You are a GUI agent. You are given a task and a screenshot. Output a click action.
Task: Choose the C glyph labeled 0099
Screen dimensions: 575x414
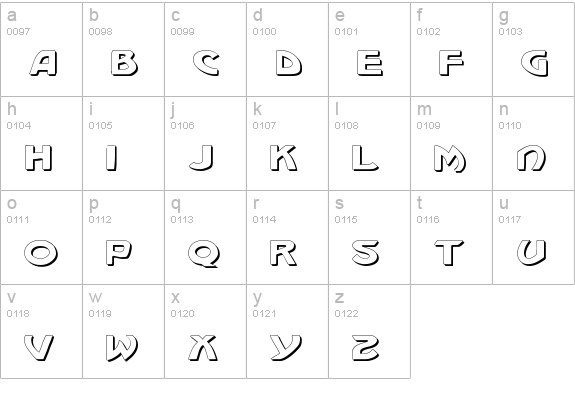206,63
